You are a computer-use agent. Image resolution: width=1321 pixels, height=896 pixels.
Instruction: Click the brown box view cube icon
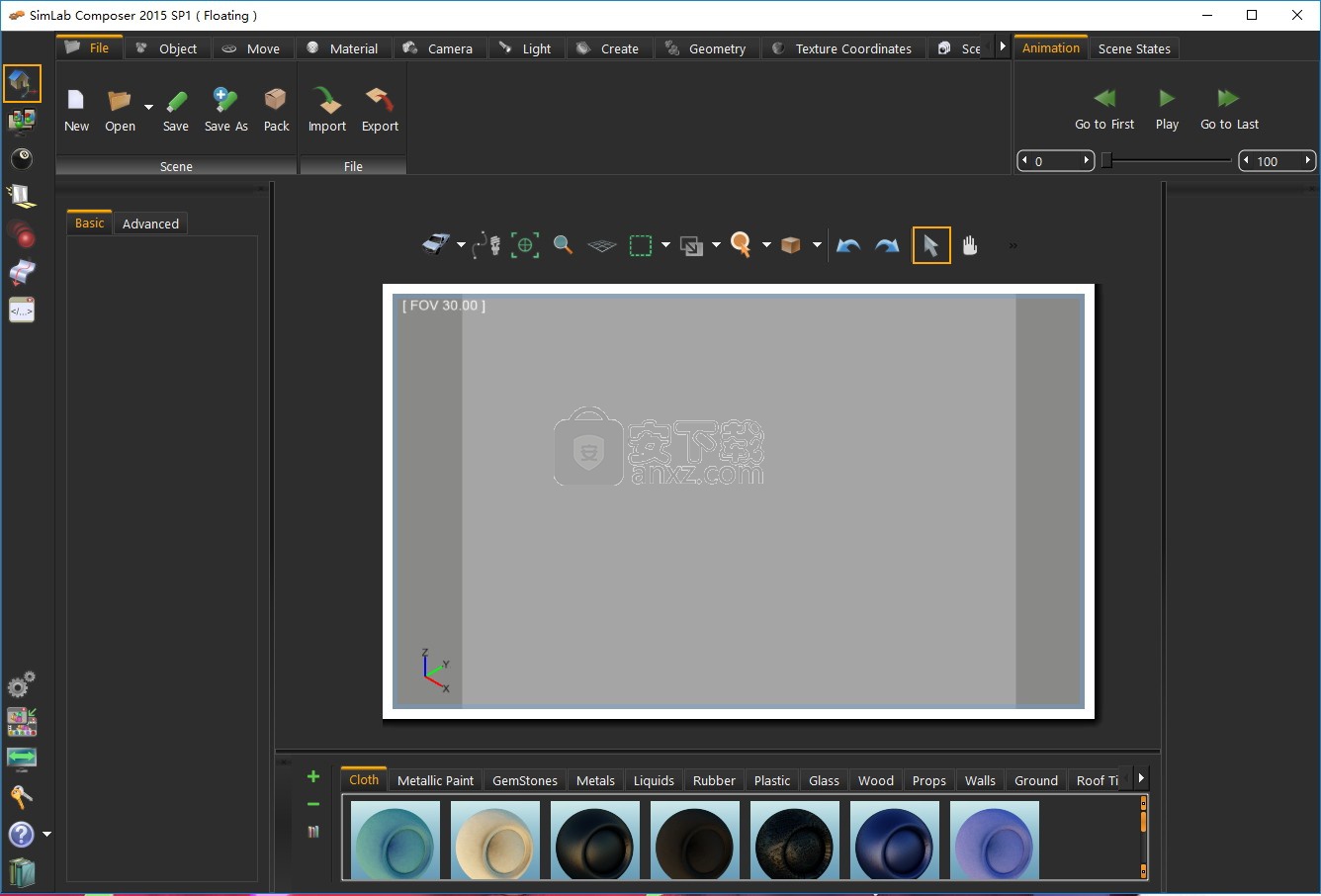(x=790, y=245)
